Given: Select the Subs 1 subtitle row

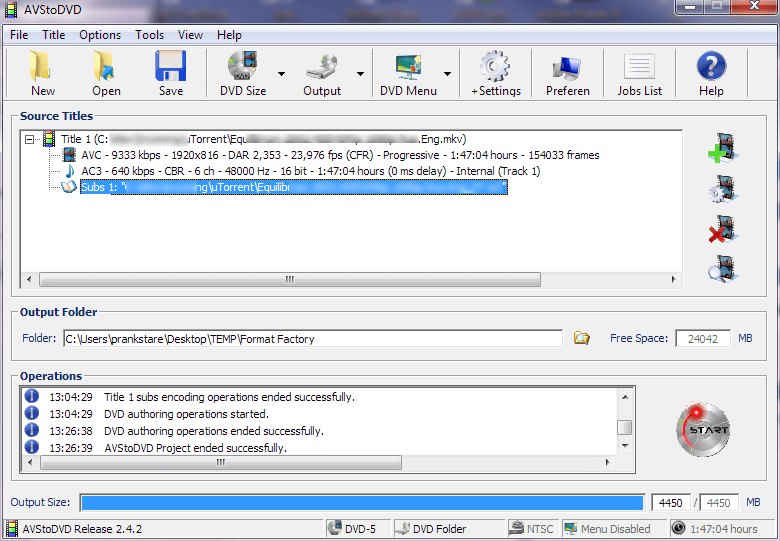Looking at the screenshot, I should pyautogui.click(x=293, y=187).
